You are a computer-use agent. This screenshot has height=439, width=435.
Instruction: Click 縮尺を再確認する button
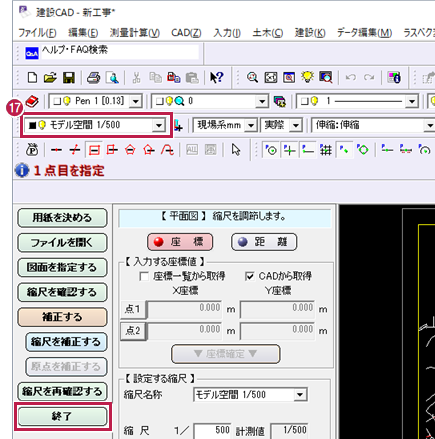62,391
